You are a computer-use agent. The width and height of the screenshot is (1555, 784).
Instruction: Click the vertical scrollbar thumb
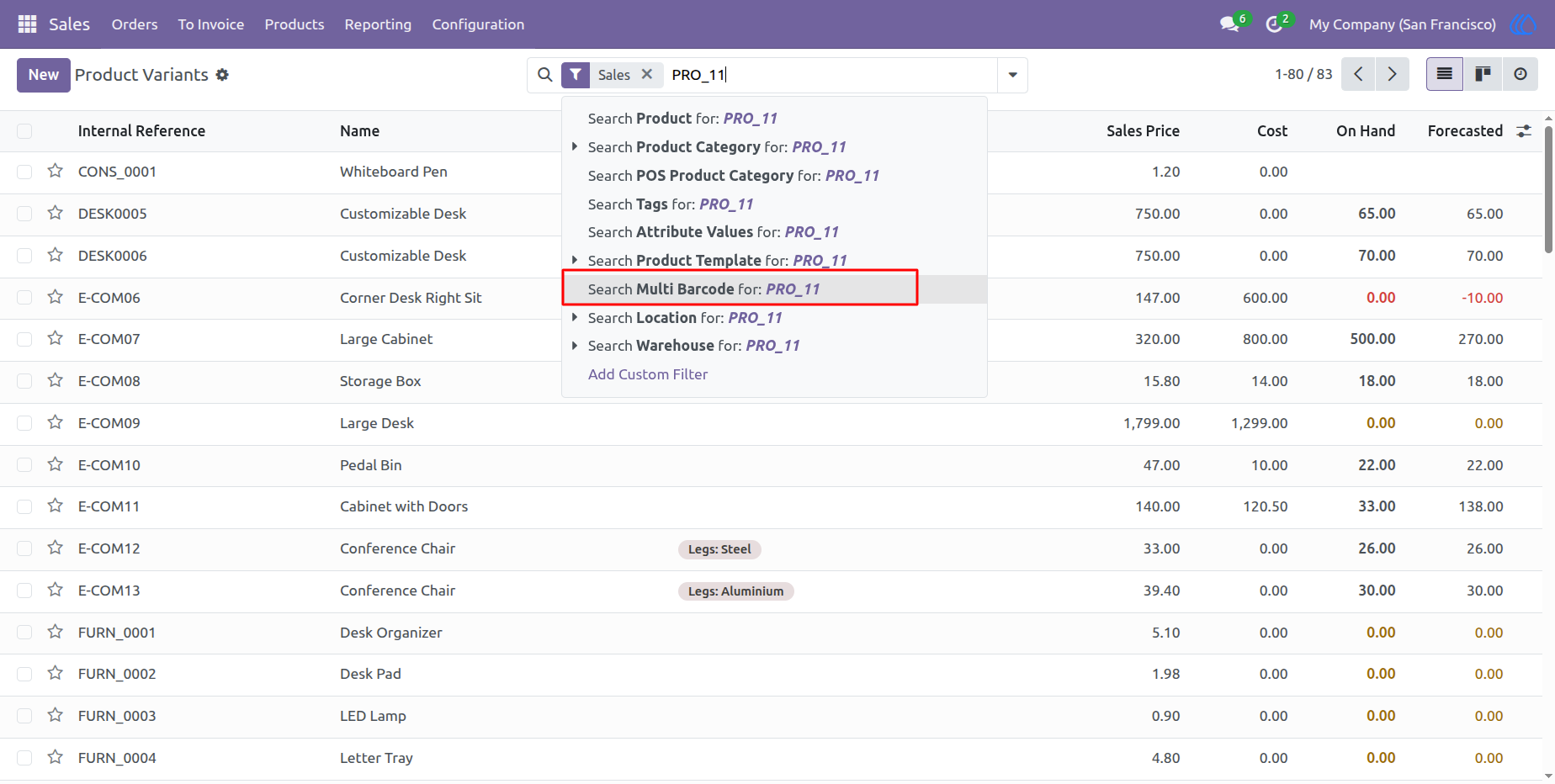tap(1548, 188)
